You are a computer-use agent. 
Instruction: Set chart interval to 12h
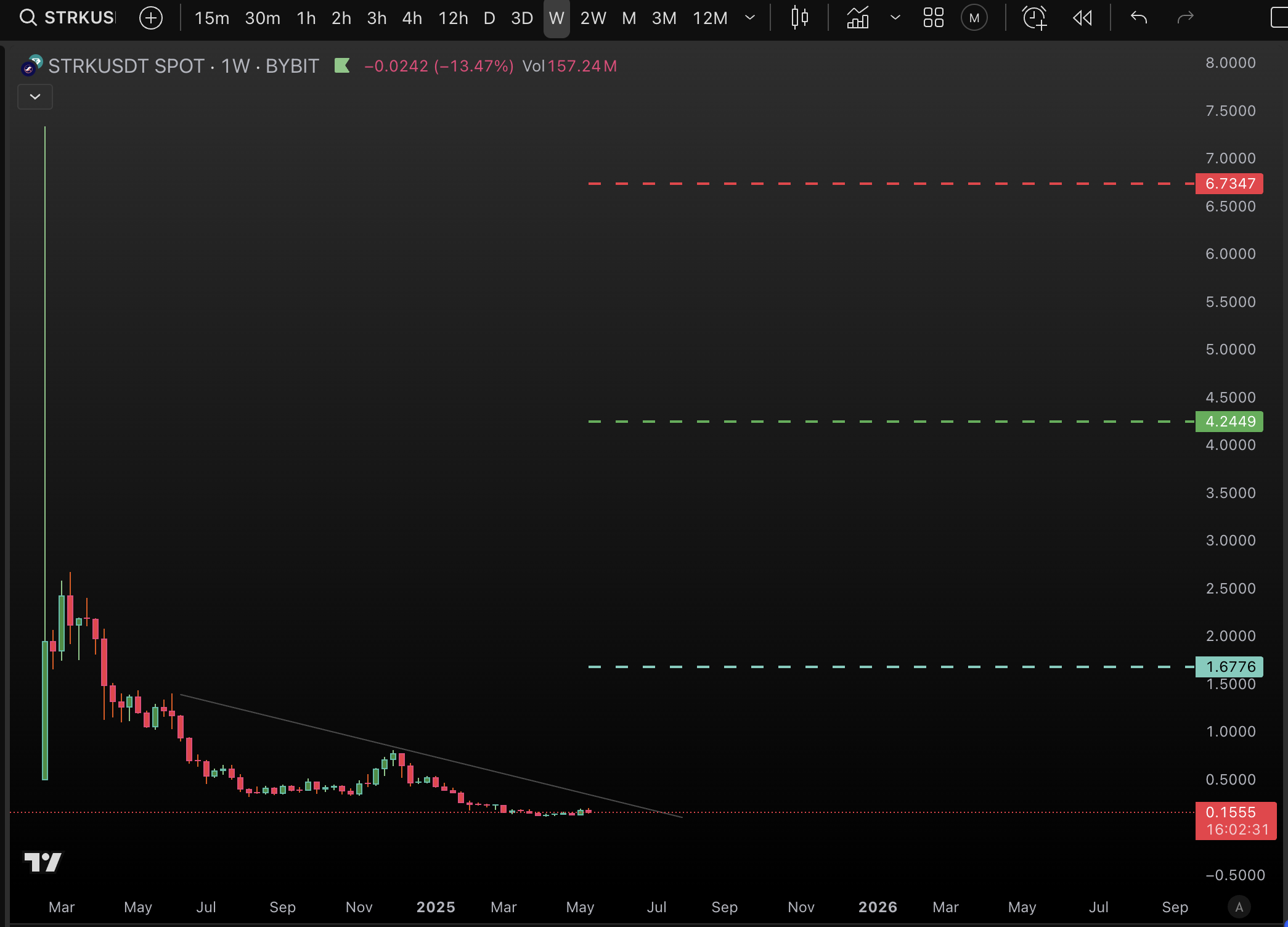454,18
